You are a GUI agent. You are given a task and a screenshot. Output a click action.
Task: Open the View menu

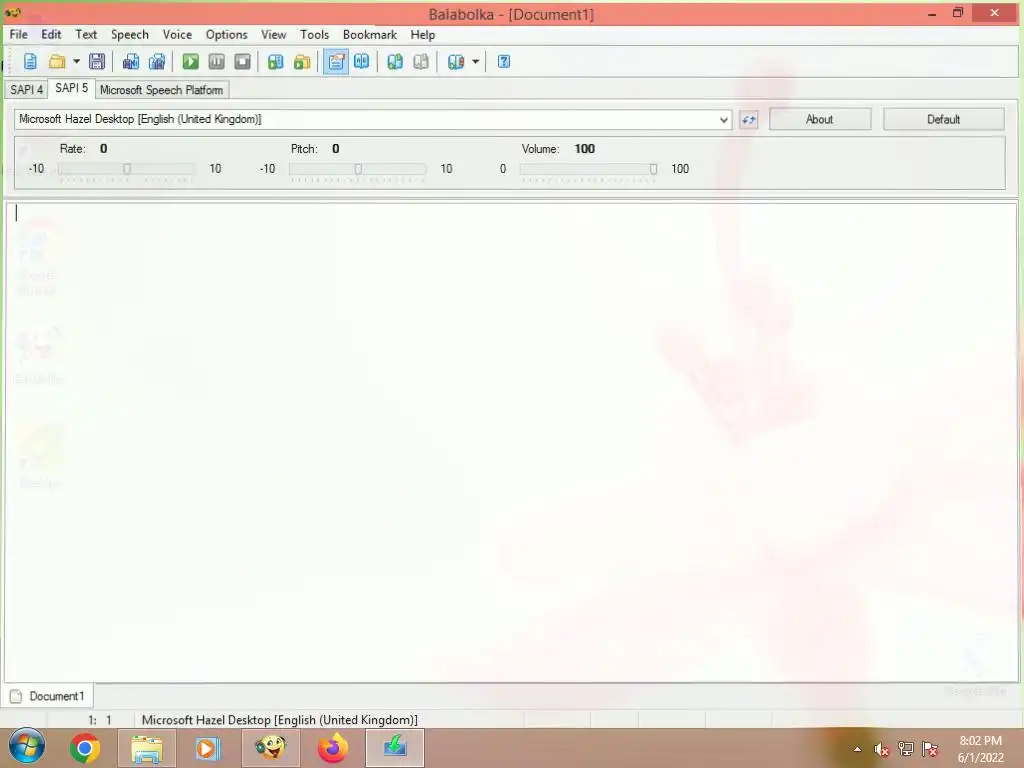coord(274,35)
